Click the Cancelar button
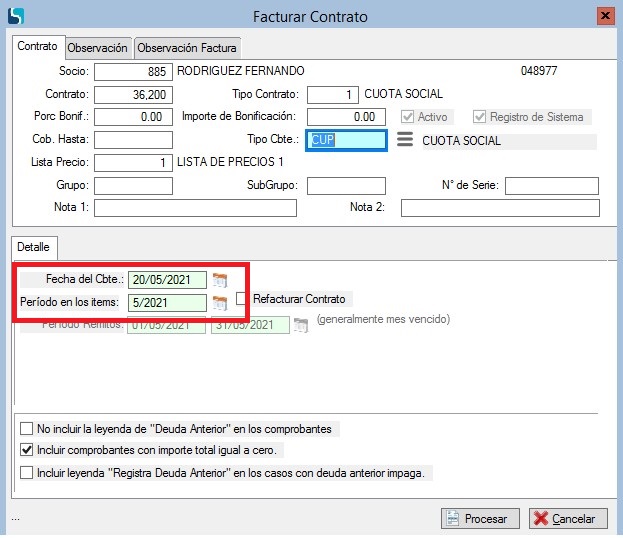 (568, 518)
